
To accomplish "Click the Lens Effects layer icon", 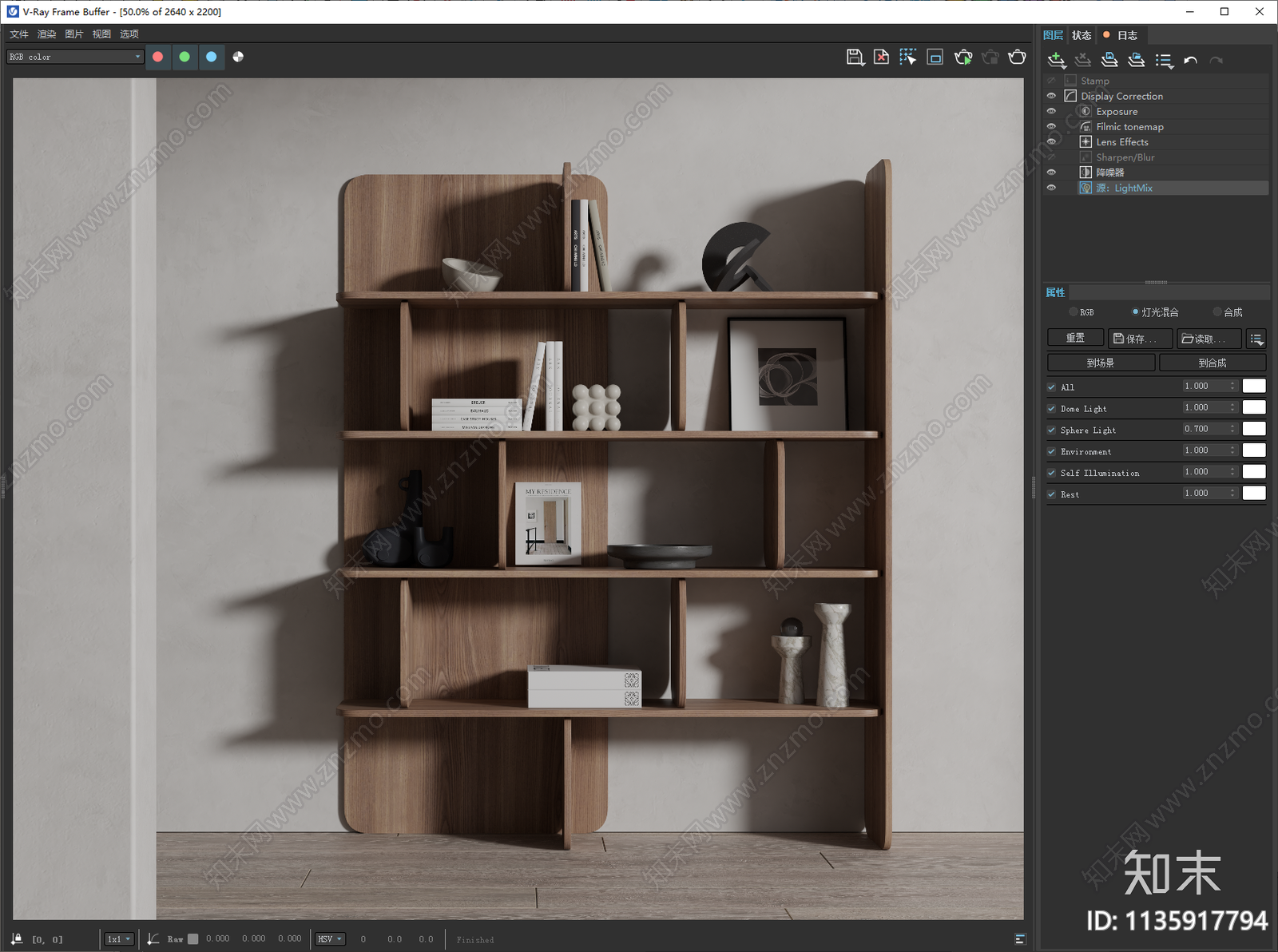I will (x=1086, y=141).
